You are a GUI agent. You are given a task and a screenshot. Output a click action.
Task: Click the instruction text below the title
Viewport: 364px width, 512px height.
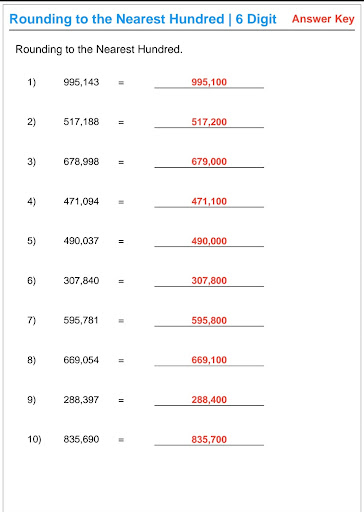click(99, 49)
